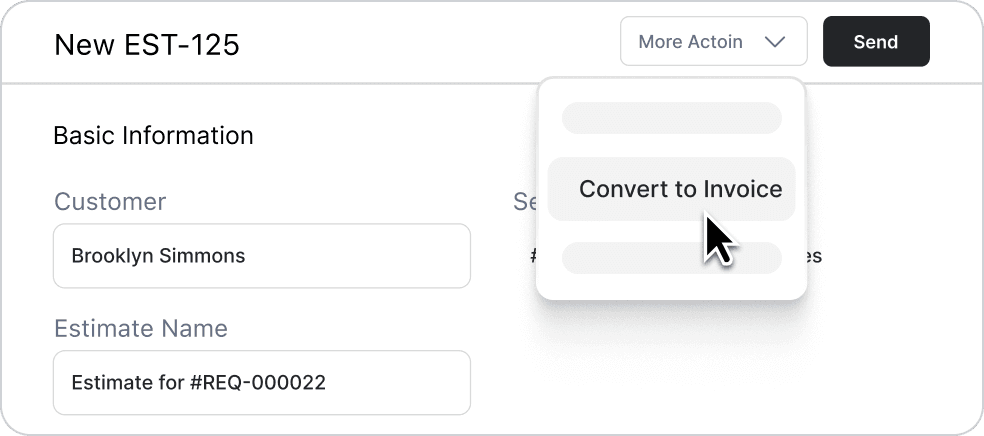Choose the placeholder item above Convert to Invoice
This screenshot has height=436, width=984.
click(672, 118)
